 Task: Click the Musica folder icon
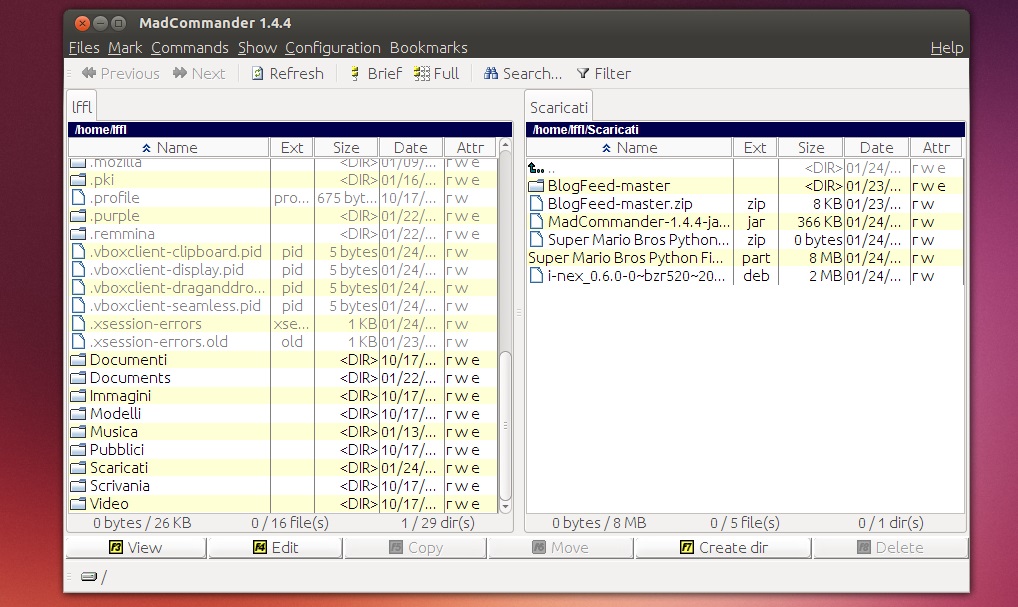click(x=78, y=432)
